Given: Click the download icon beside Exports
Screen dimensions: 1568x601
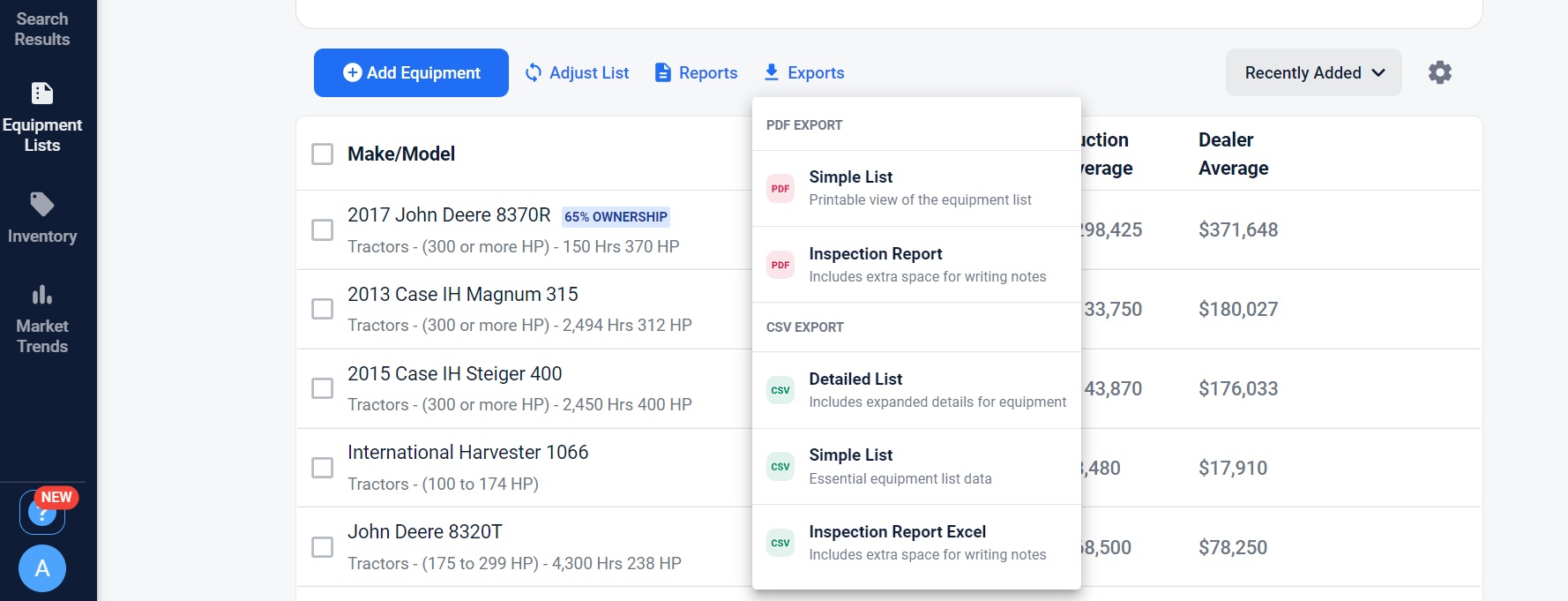Looking at the screenshot, I should [772, 72].
